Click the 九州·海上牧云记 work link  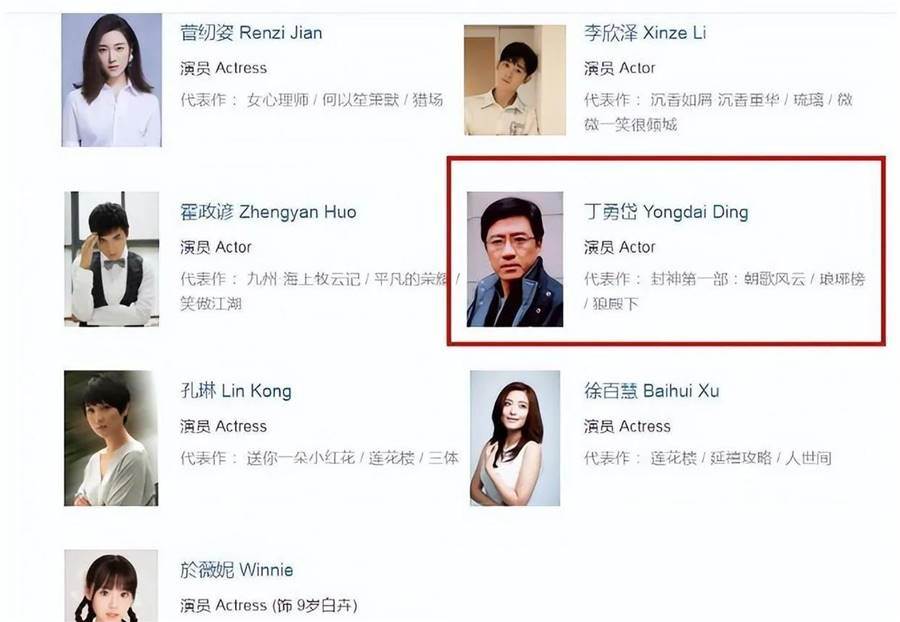303,279
